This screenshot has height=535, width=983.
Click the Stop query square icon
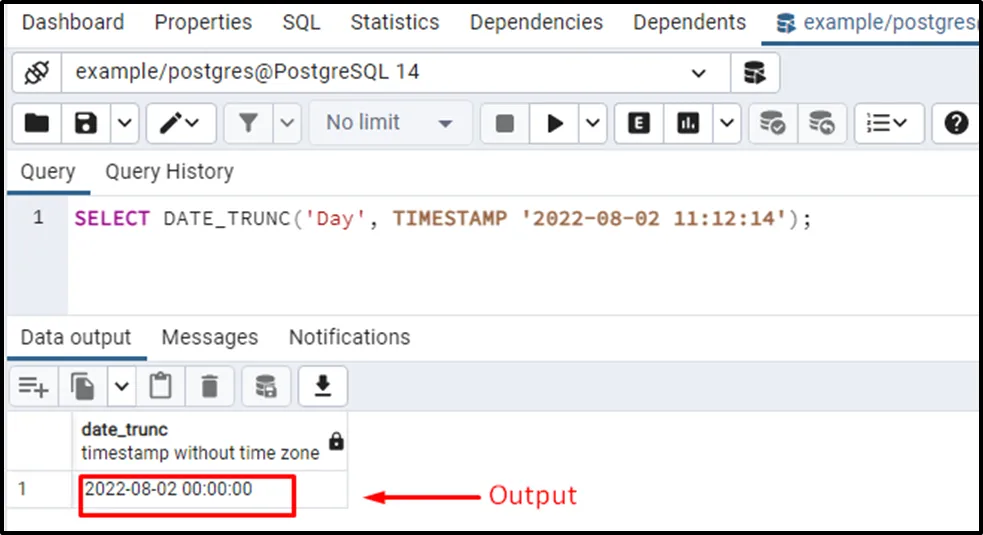[x=505, y=123]
